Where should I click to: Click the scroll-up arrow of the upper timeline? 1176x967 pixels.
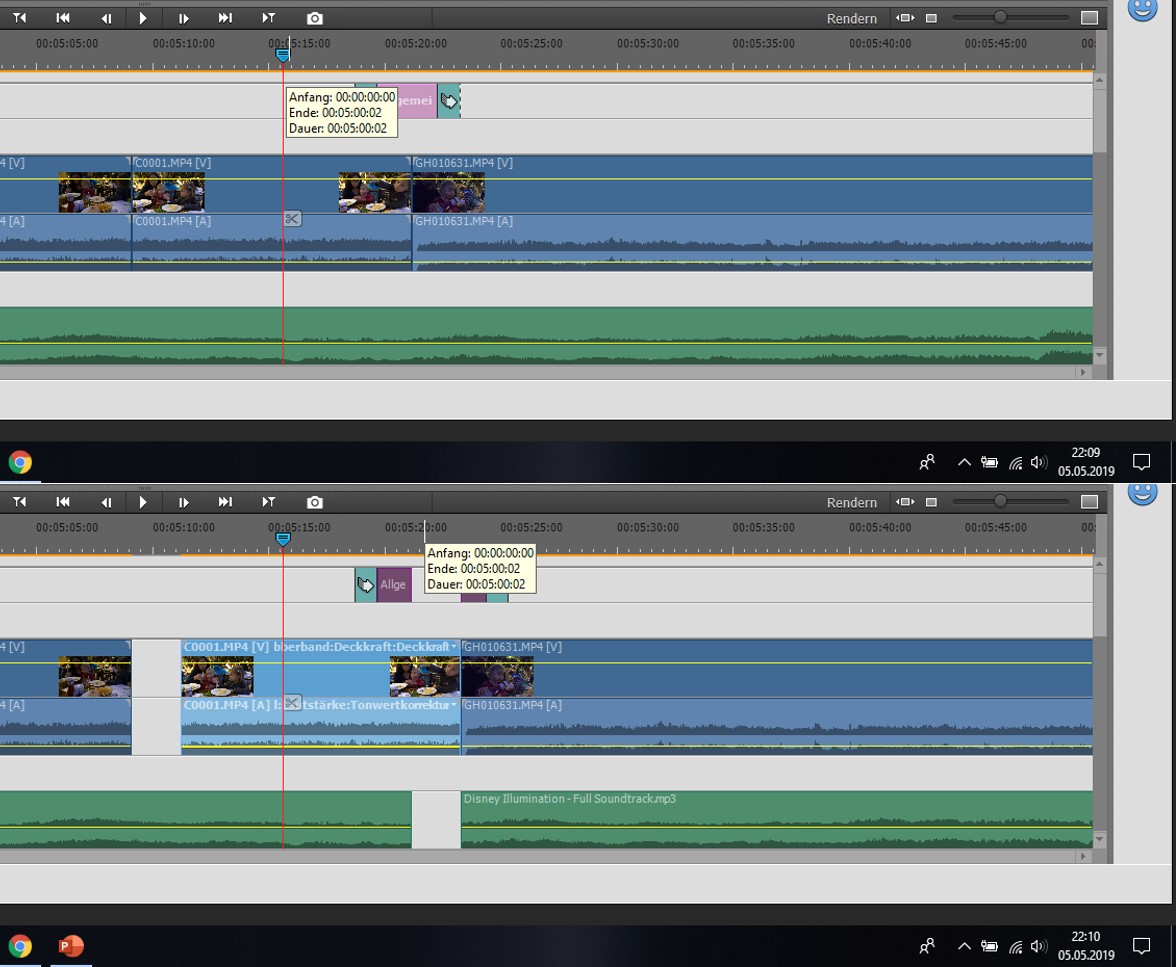pos(1100,79)
